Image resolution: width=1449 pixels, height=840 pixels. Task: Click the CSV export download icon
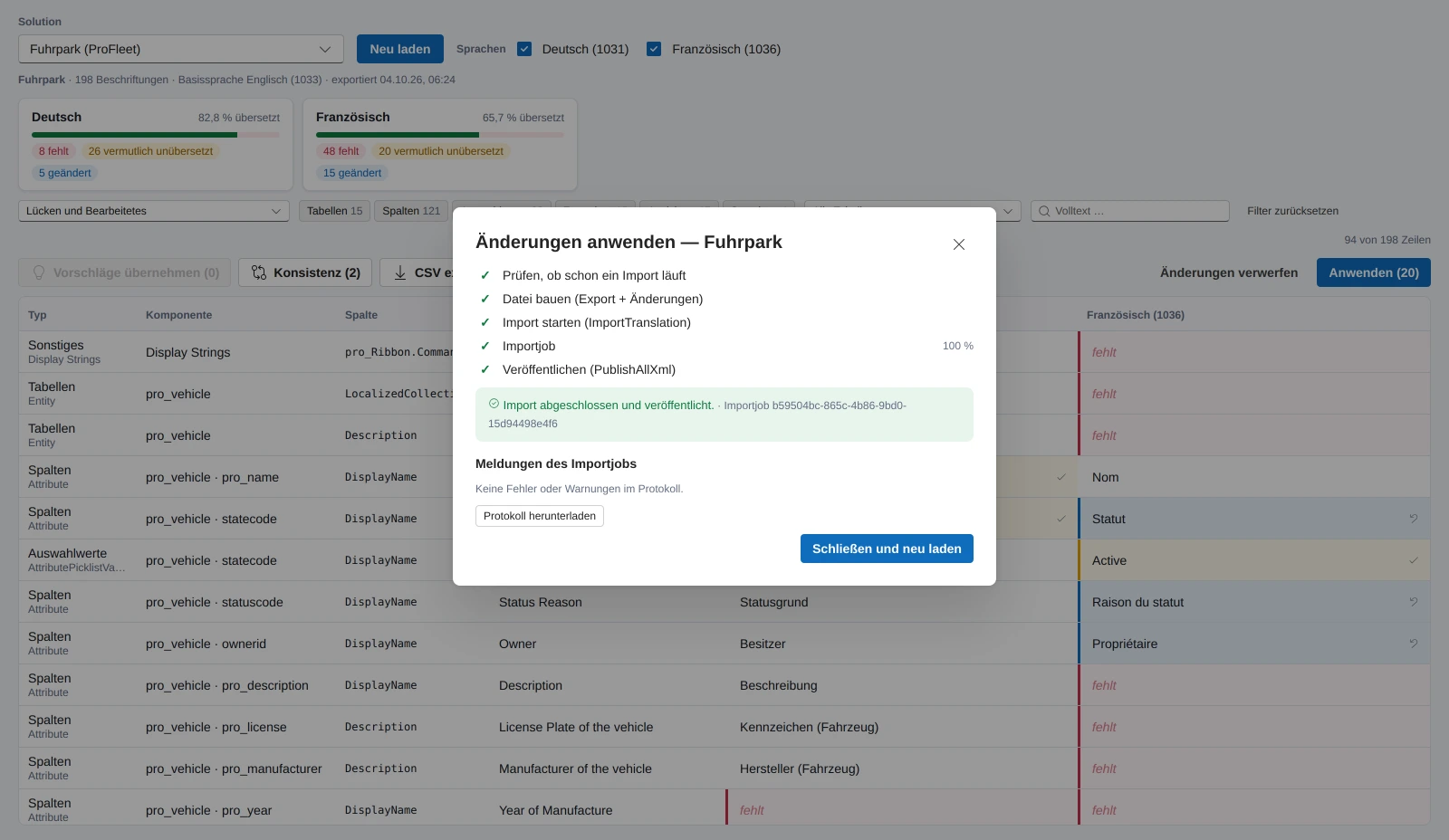(x=400, y=272)
